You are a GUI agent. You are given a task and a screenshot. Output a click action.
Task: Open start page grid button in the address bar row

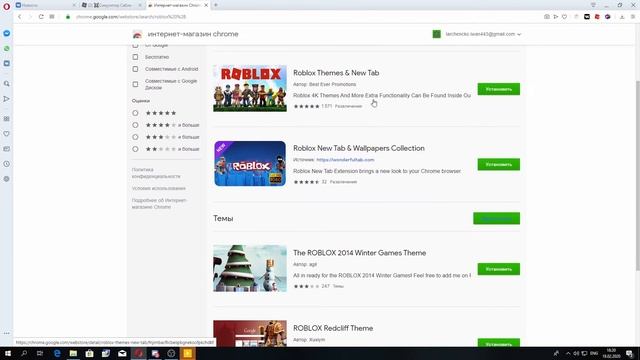(52, 17)
